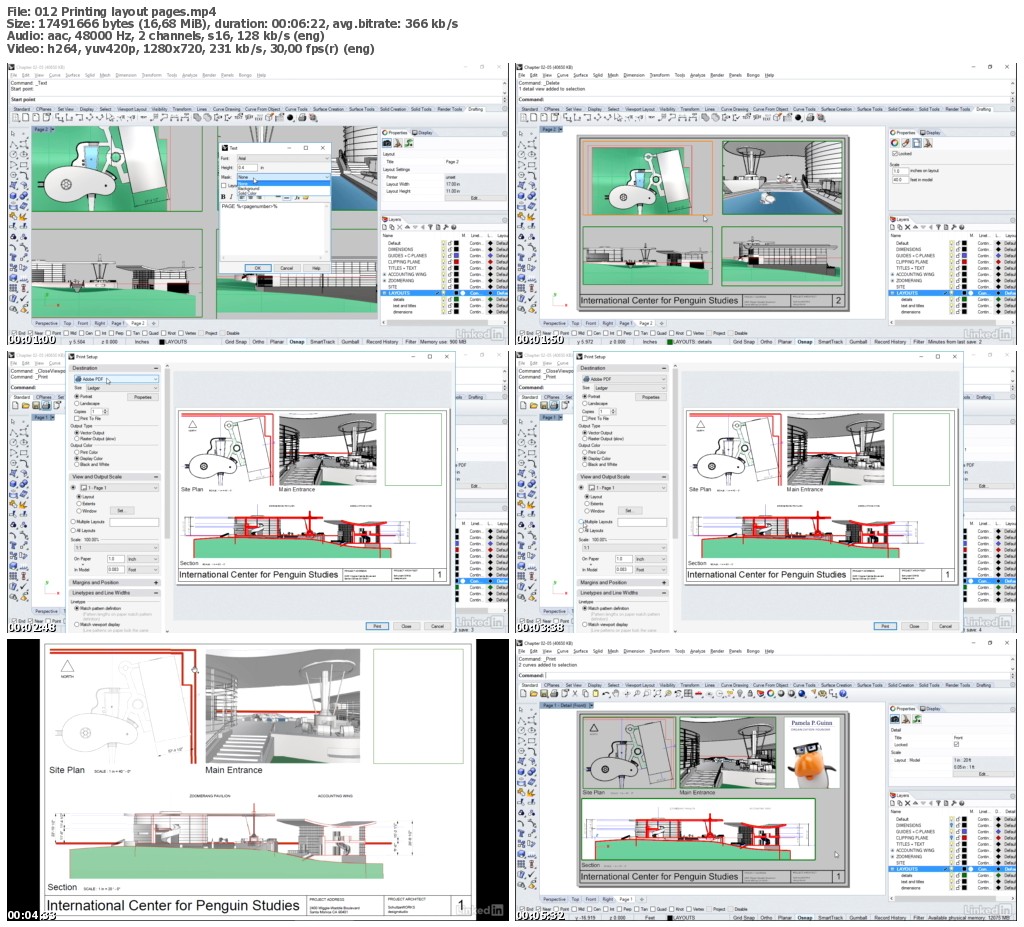The image size is (1024, 927).
Task: Expand Margins and Position in the 00:02:48 Print Setup
Action: point(156,582)
